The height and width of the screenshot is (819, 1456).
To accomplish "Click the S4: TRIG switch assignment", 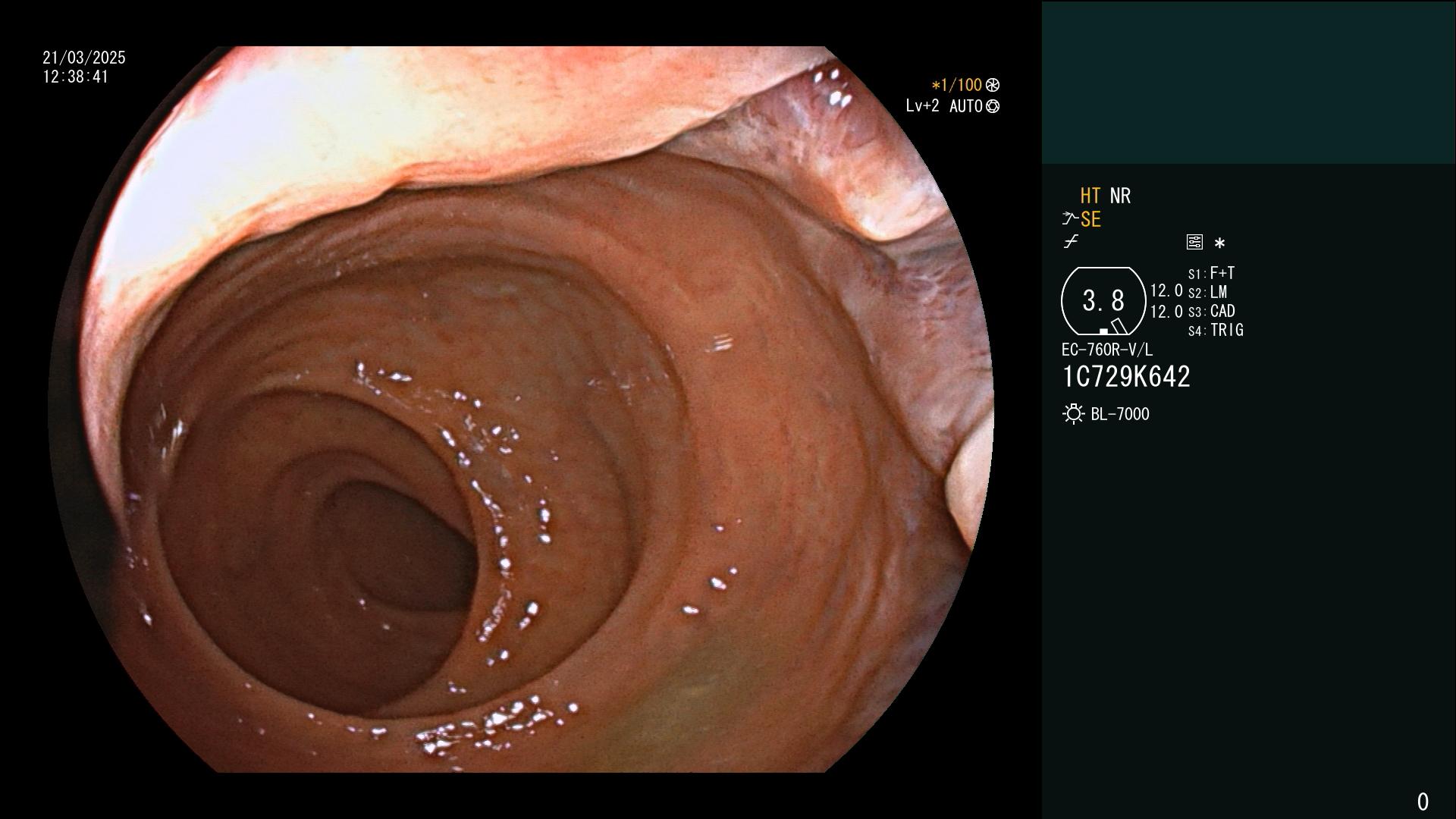I will (1216, 330).
